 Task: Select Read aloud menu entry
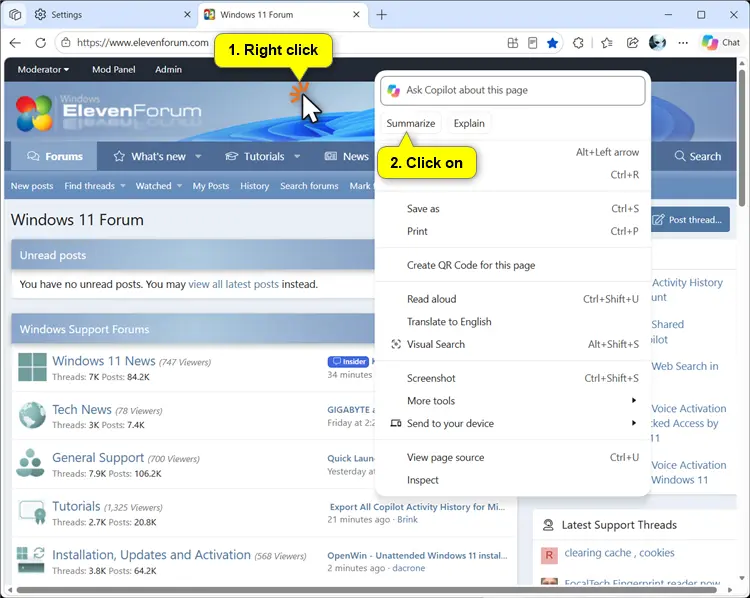(513, 299)
